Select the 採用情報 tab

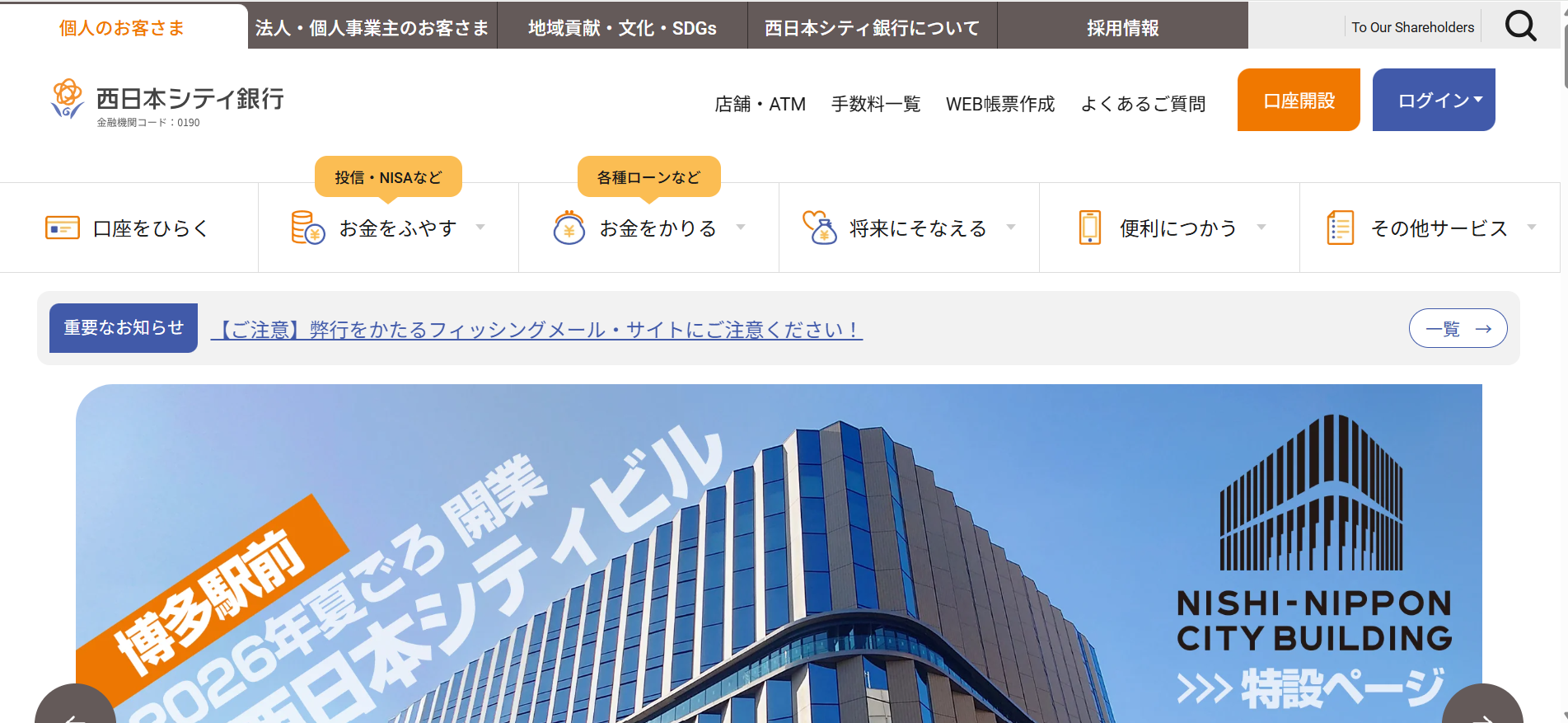tap(1122, 28)
